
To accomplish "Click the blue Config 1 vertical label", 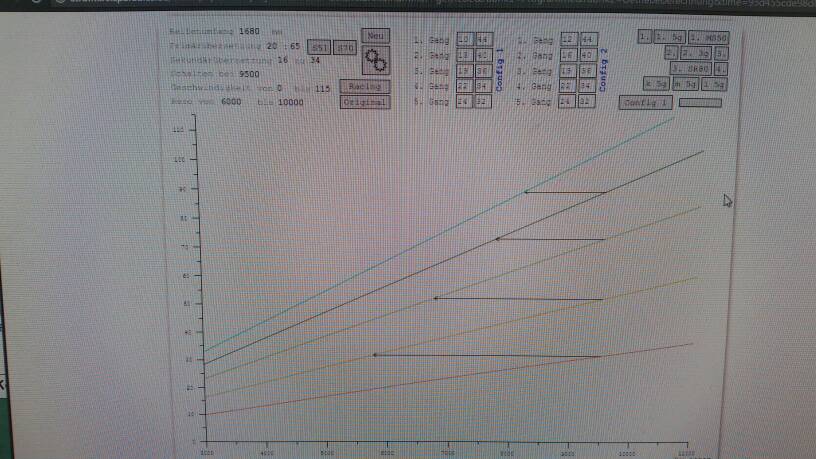I will [x=499, y=73].
